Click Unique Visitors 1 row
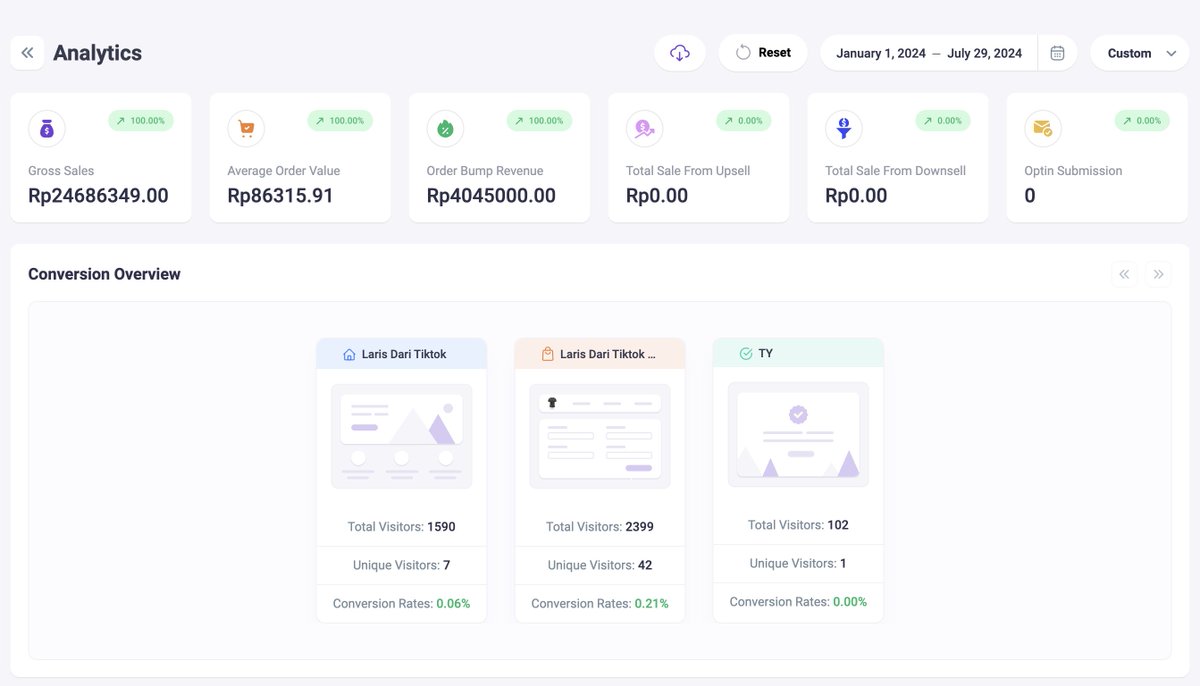1200x686 pixels. [798, 563]
